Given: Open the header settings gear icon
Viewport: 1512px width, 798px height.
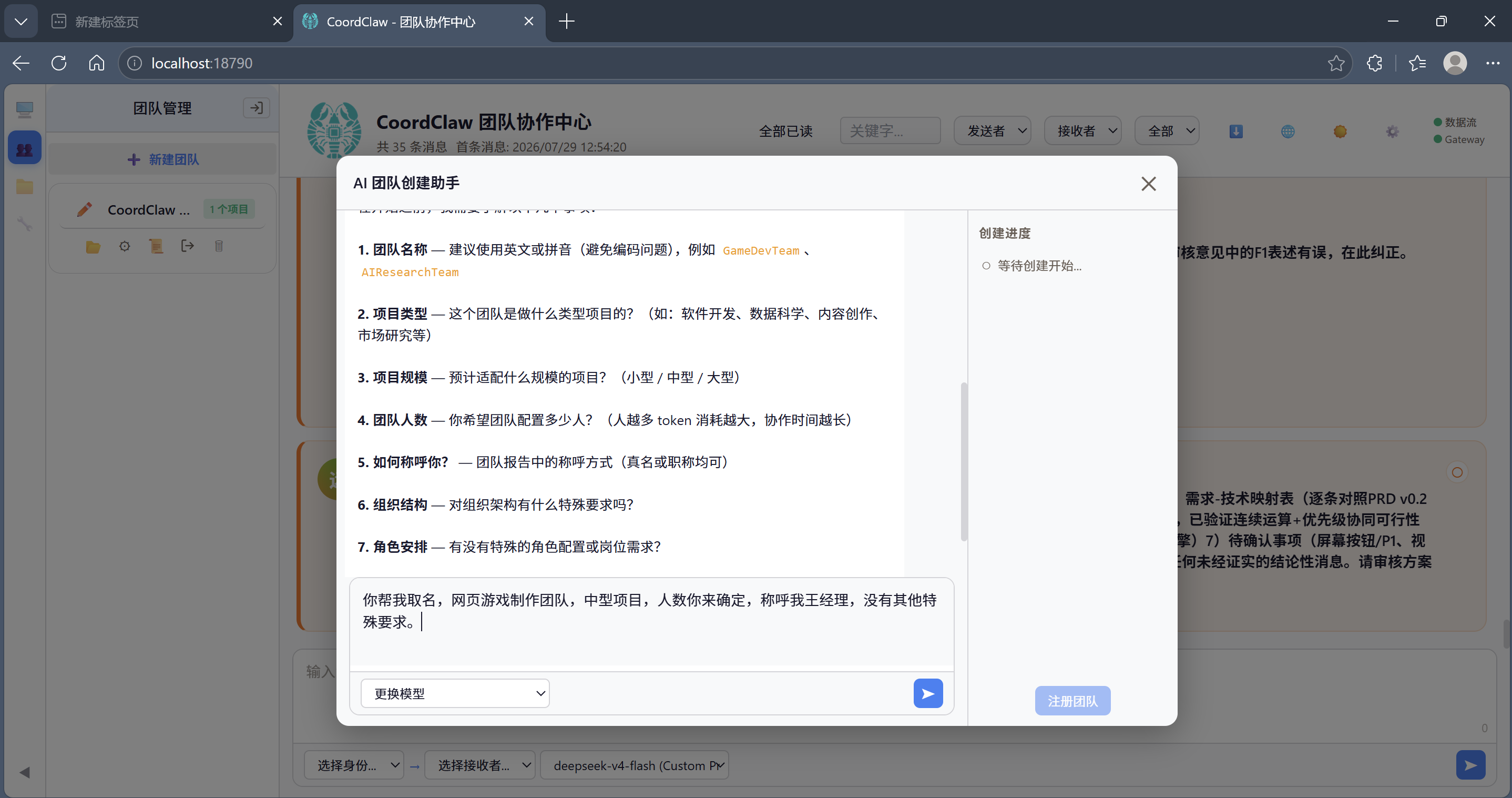Looking at the screenshot, I should (x=1392, y=132).
